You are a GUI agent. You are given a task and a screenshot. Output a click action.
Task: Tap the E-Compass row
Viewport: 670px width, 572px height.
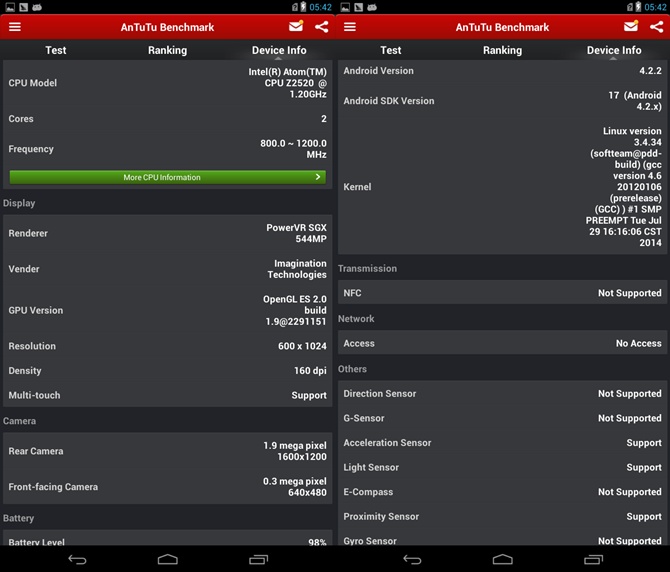[502, 492]
